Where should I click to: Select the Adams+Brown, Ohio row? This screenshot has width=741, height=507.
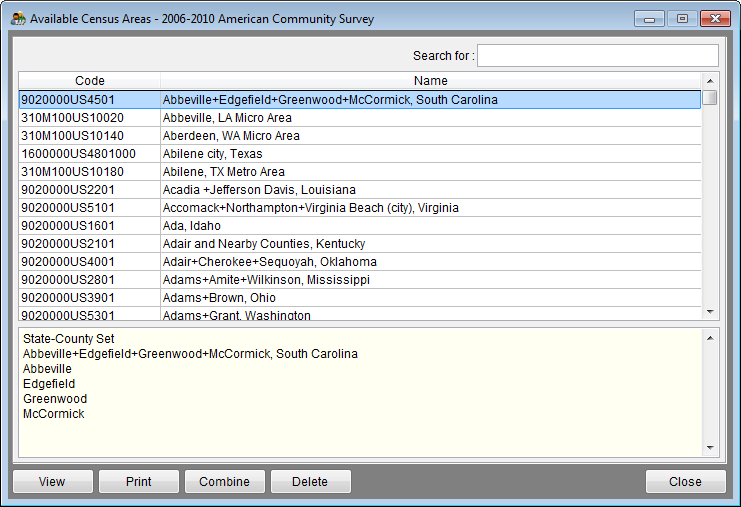pyautogui.click(x=219, y=298)
